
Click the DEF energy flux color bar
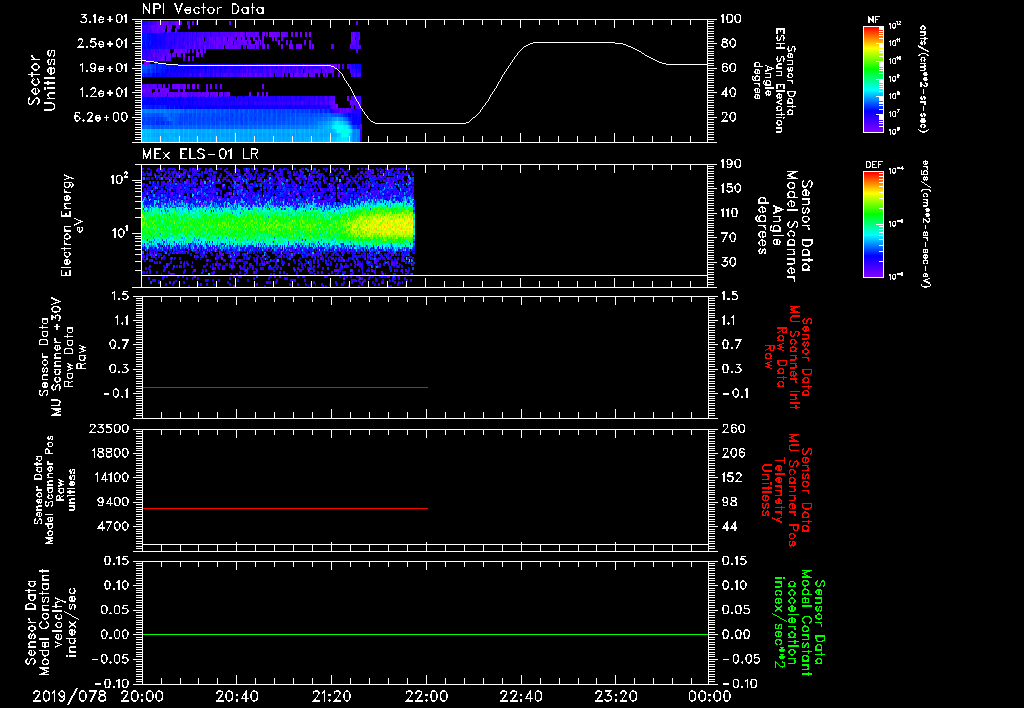[x=873, y=224]
